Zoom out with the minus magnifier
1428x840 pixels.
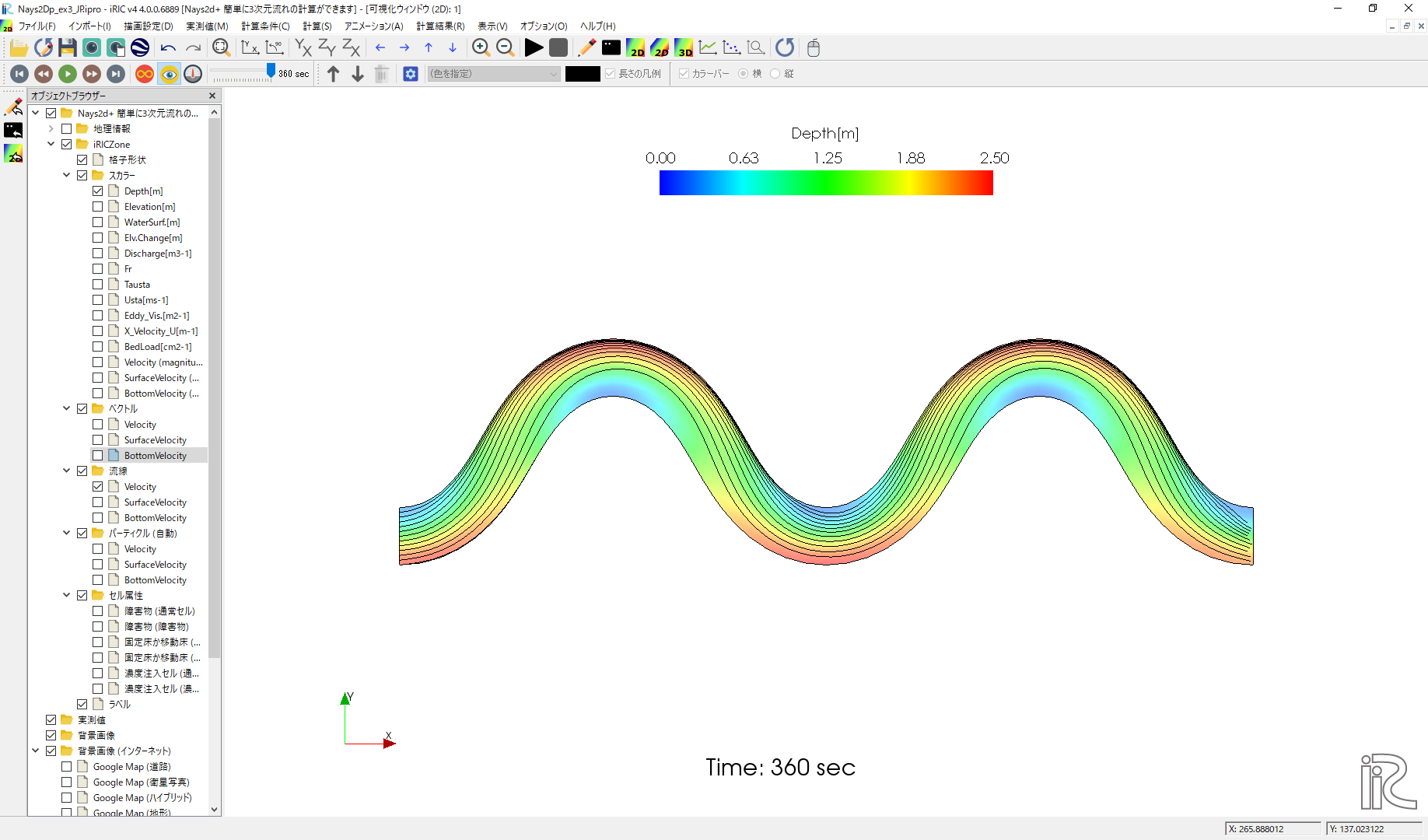505,48
